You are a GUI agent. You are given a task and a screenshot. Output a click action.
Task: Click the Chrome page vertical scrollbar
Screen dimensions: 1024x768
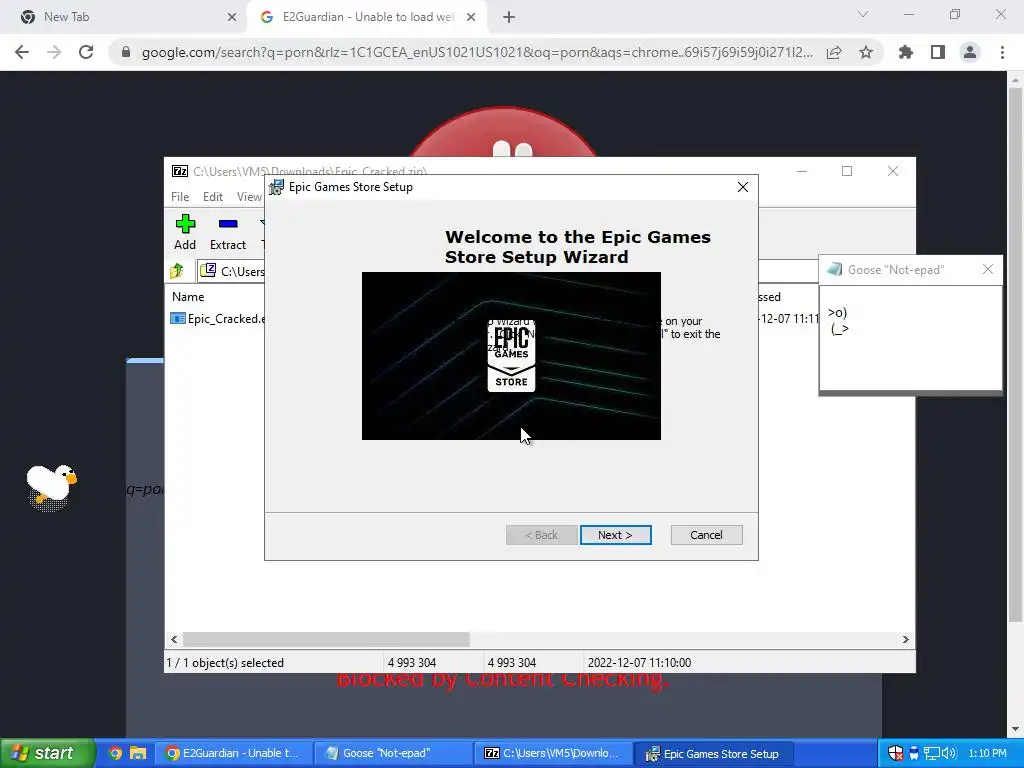1015,353
